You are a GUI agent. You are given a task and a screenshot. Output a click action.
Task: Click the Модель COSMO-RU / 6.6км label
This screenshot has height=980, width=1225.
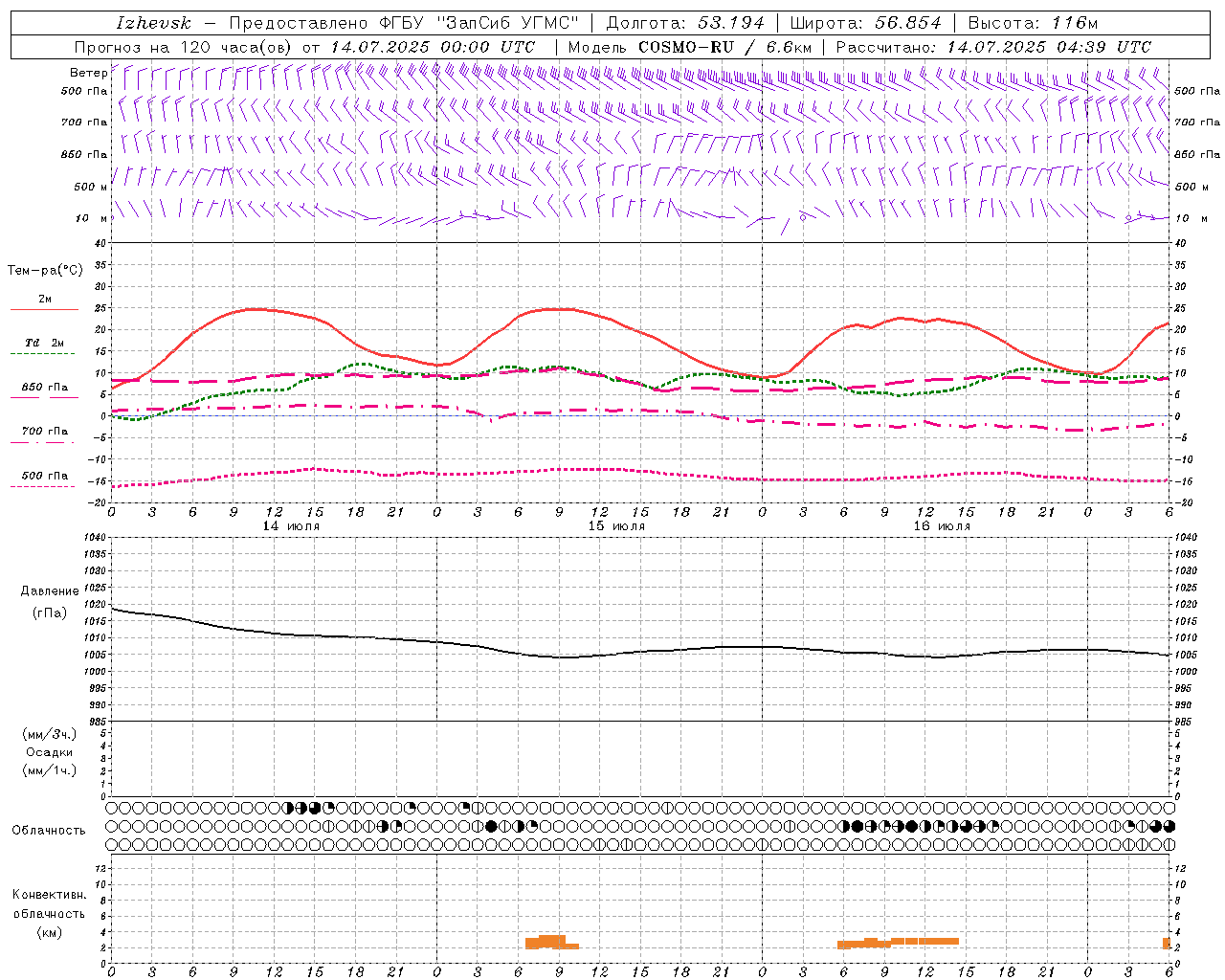pos(689,47)
